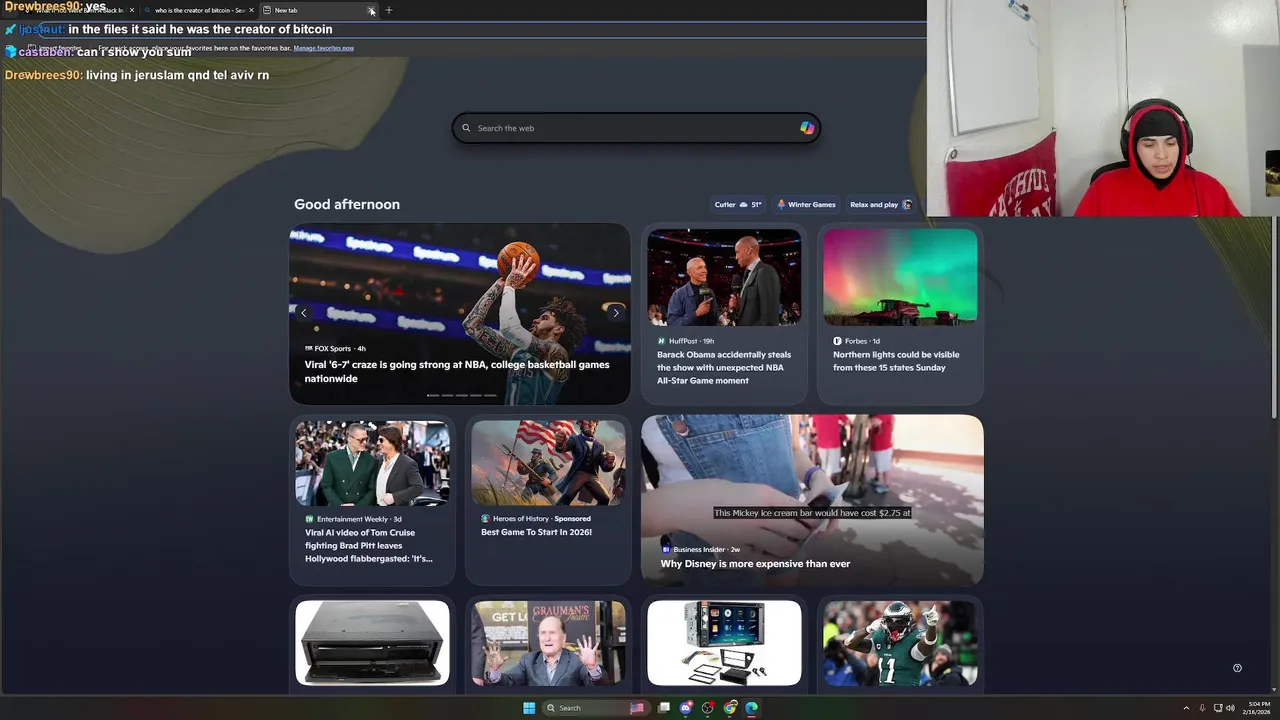Click the Entertainment Weekly source icon
This screenshot has width=1280, height=720.
click(x=309, y=519)
